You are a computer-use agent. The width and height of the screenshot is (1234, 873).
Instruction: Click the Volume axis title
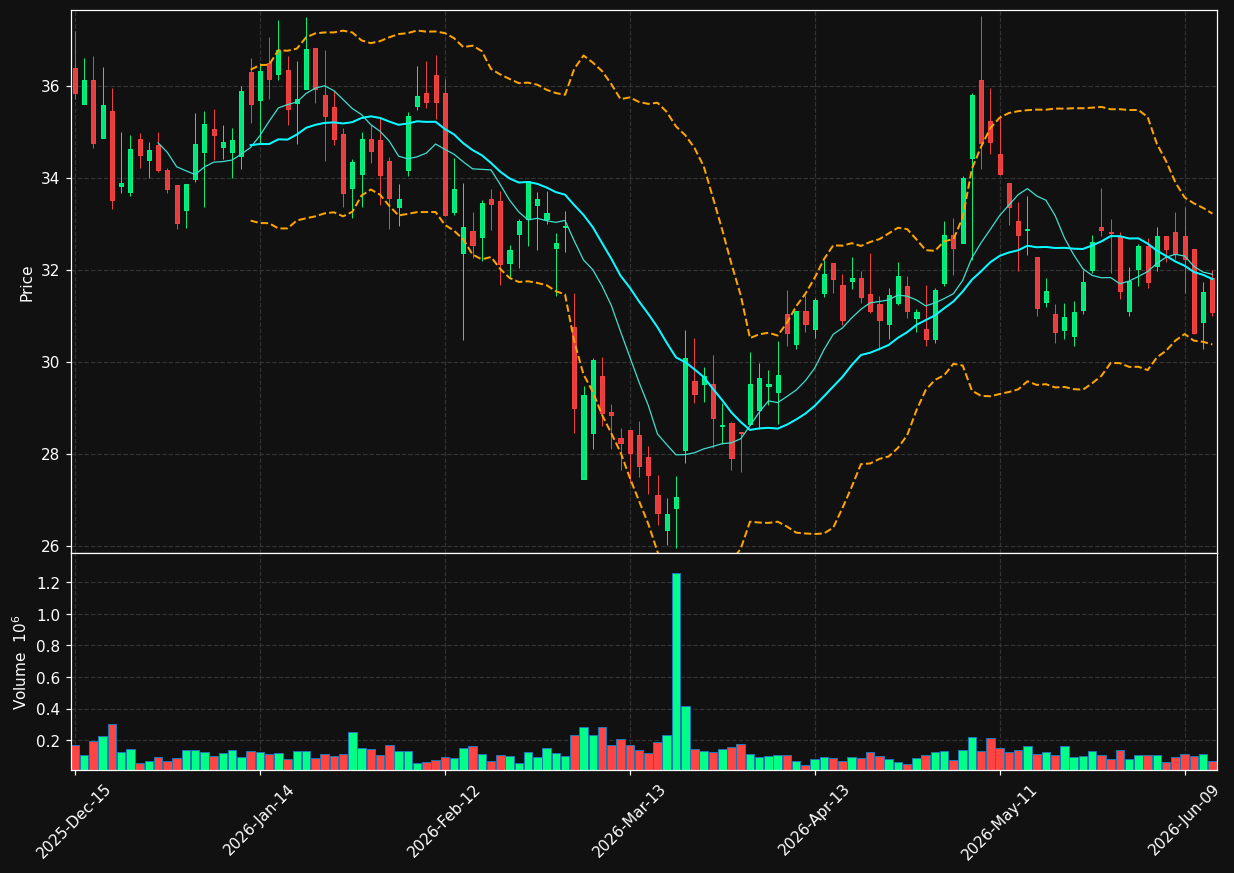[20, 662]
